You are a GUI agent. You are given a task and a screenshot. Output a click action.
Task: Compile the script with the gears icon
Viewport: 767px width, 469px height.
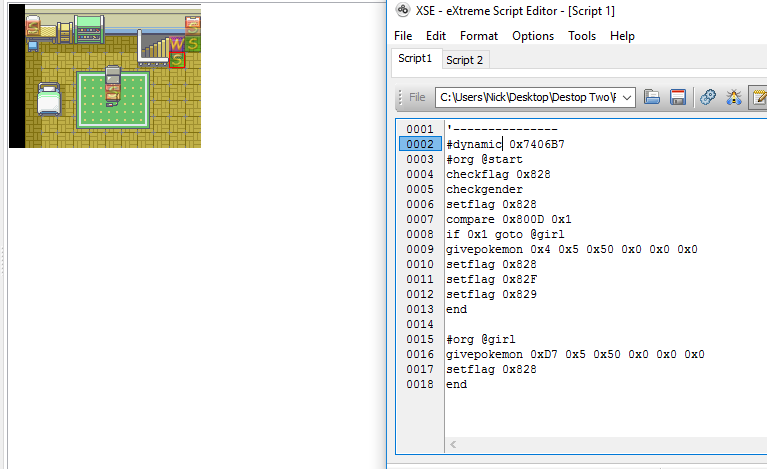[708, 97]
